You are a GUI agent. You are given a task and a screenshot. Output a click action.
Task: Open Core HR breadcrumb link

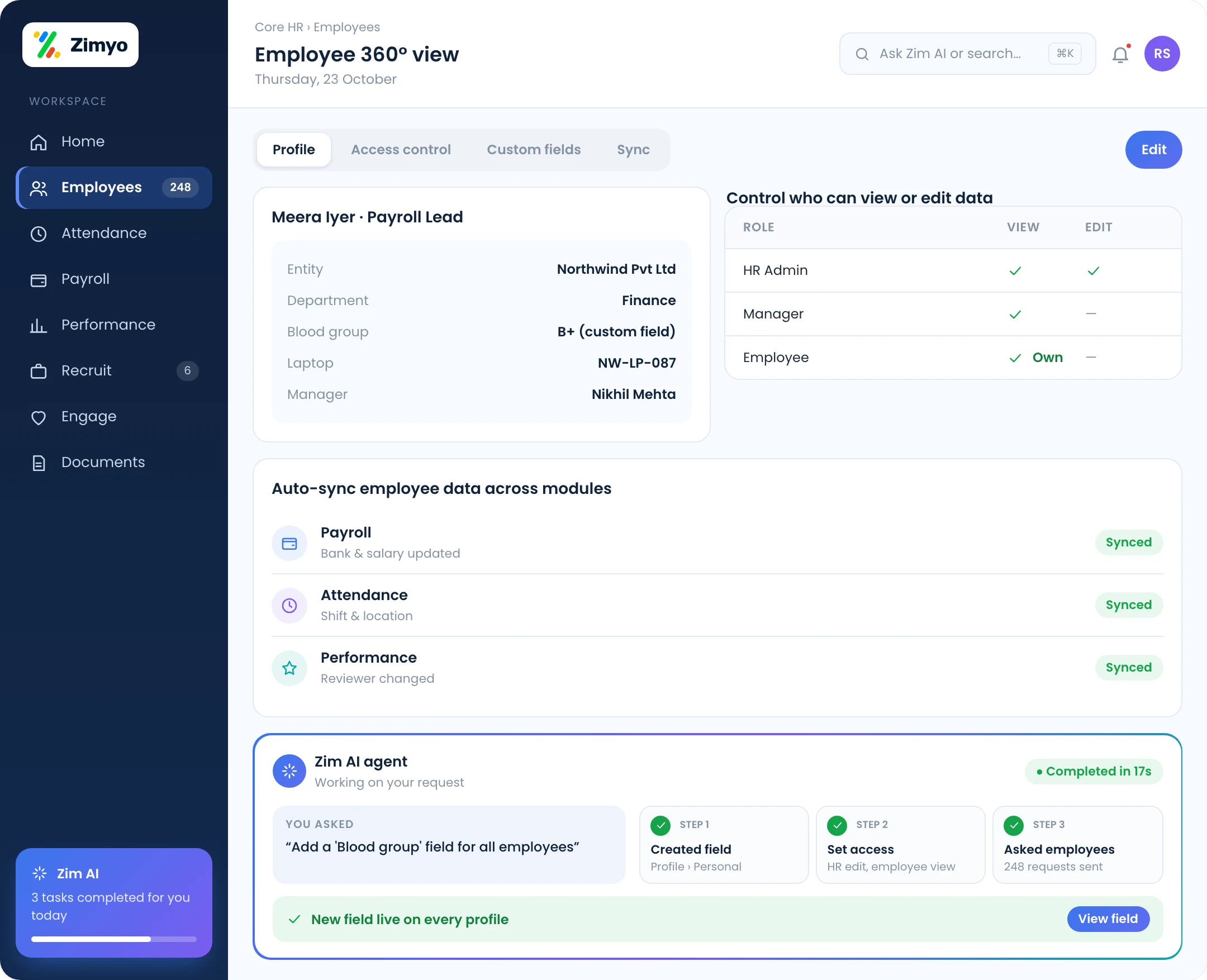(279, 27)
